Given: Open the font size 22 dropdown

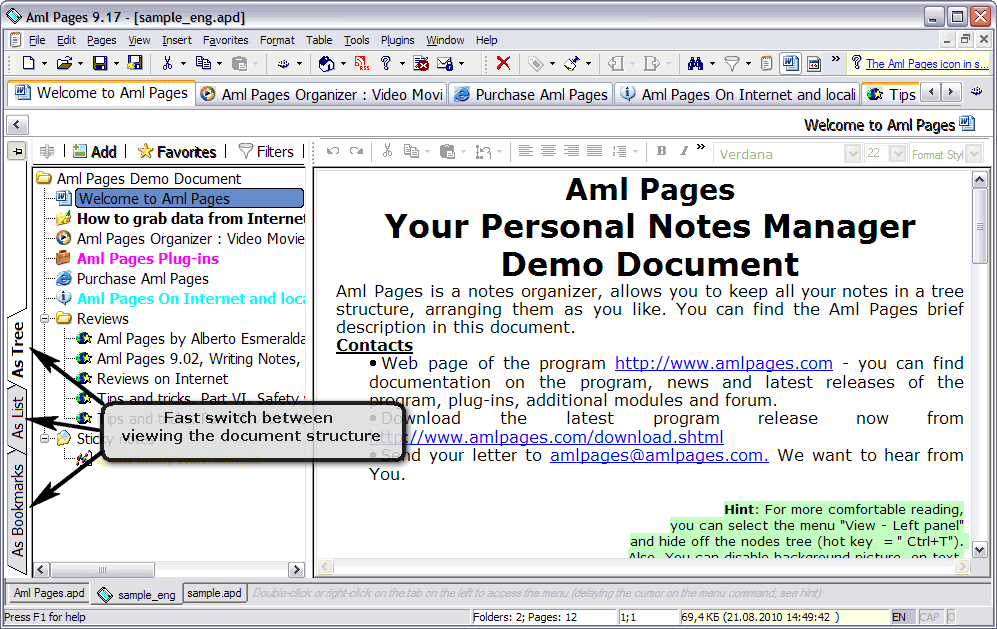Looking at the screenshot, I should (897, 154).
